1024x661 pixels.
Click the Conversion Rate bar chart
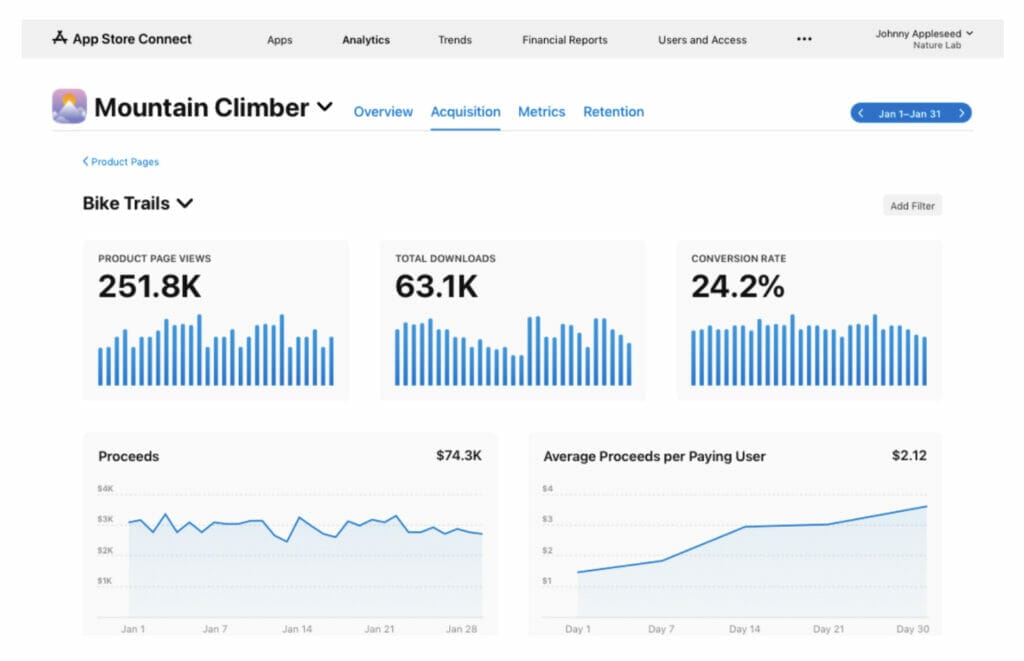tap(808, 350)
